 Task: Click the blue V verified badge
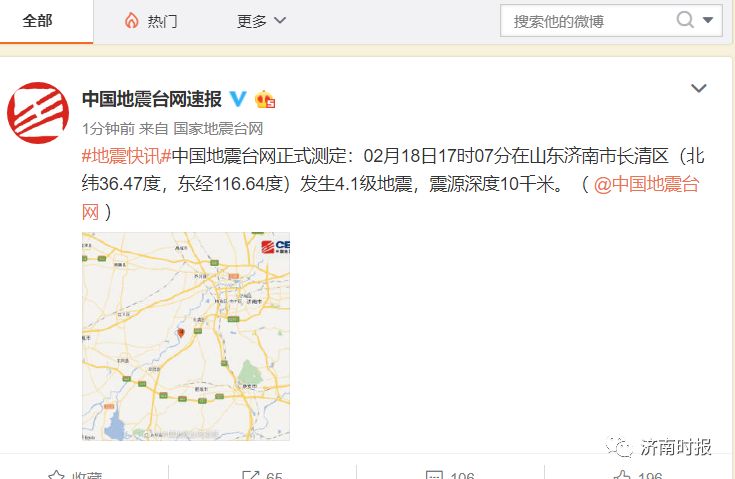tap(238, 99)
